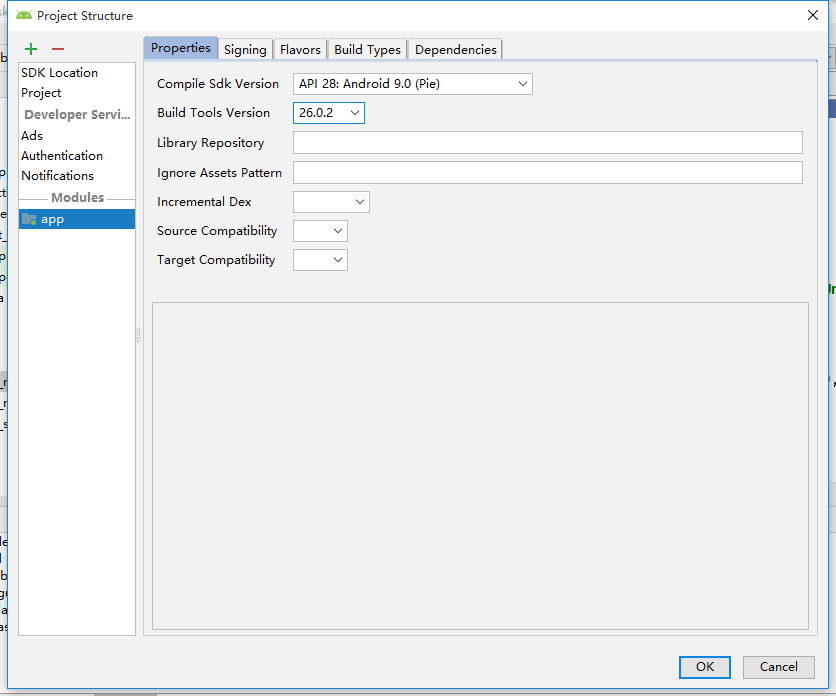836x696 pixels.
Task: Switch to the Flavors tab
Action: tap(299, 48)
